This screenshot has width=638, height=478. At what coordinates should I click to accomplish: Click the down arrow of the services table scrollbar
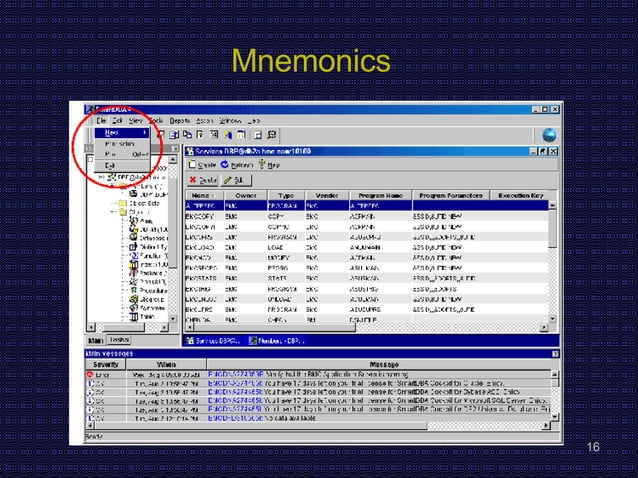tap(552, 319)
